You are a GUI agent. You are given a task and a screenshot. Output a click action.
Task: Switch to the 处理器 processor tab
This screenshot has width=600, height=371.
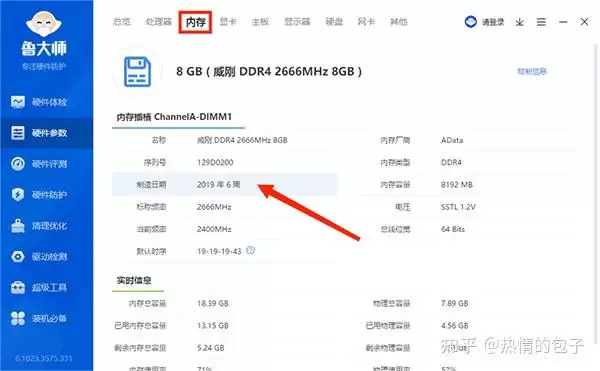[x=158, y=22]
